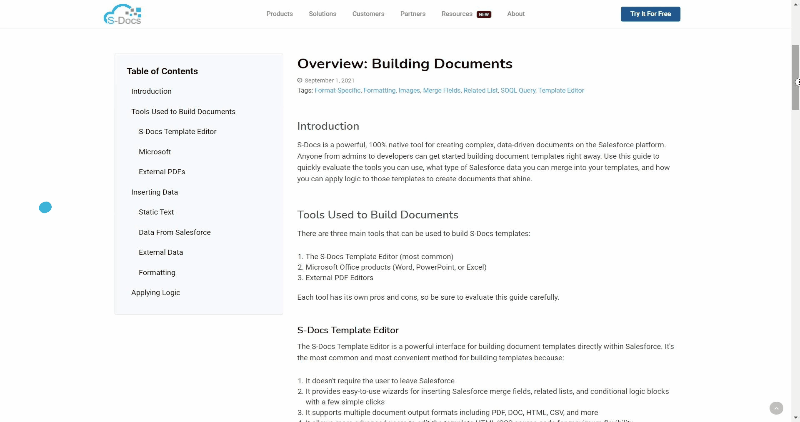Go to S-Docs Template Editor in contents
The height and width of the screenshot is (422, 800).
click(177, 131)
